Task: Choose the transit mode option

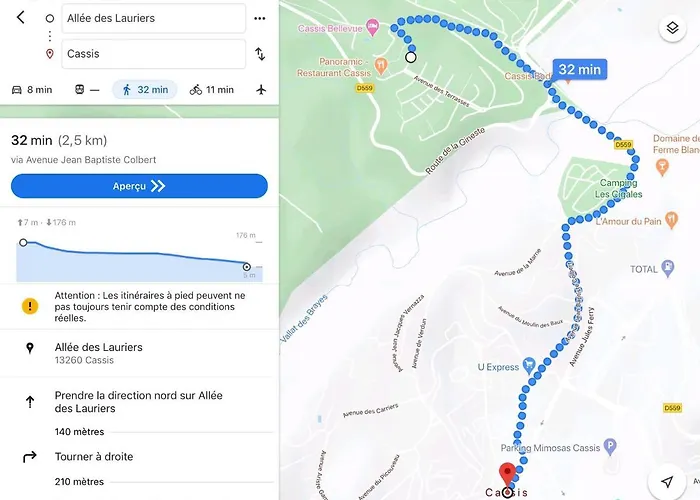Action: tap(87, 90)
